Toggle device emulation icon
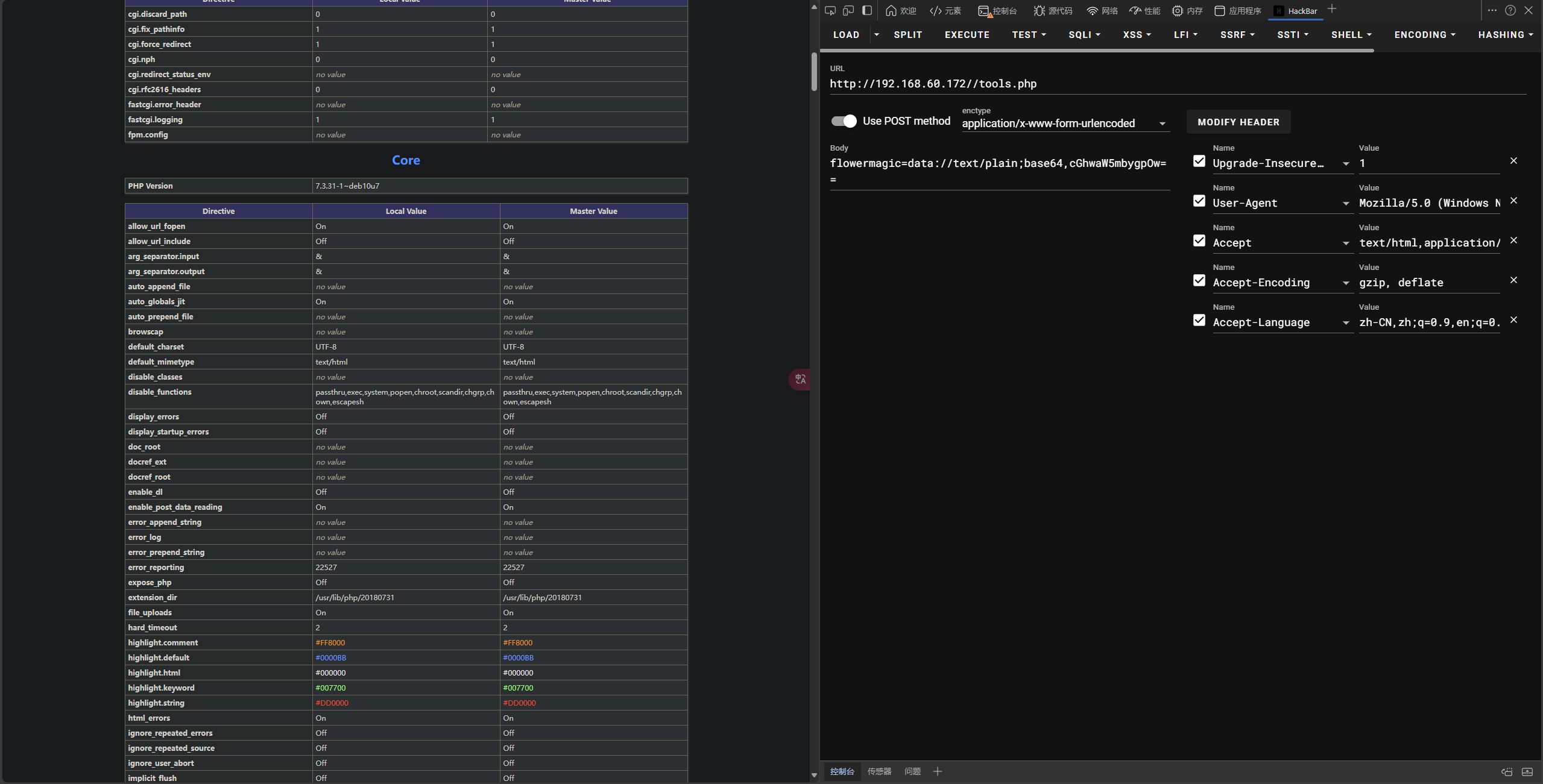The height and width of the screenshot is (784, 1543). [848, 10]
